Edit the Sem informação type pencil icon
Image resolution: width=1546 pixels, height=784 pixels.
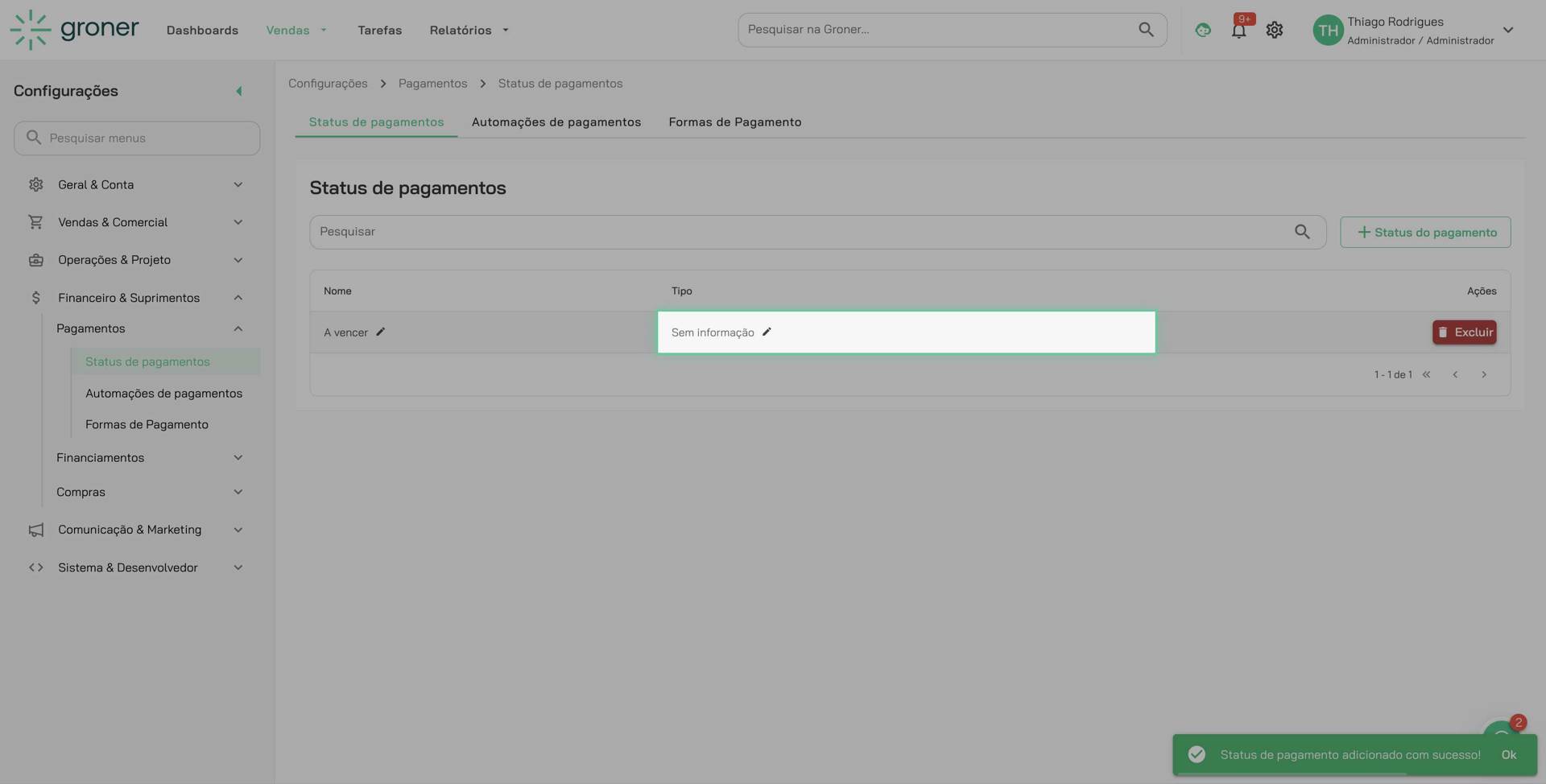click(x=767, y=332)
